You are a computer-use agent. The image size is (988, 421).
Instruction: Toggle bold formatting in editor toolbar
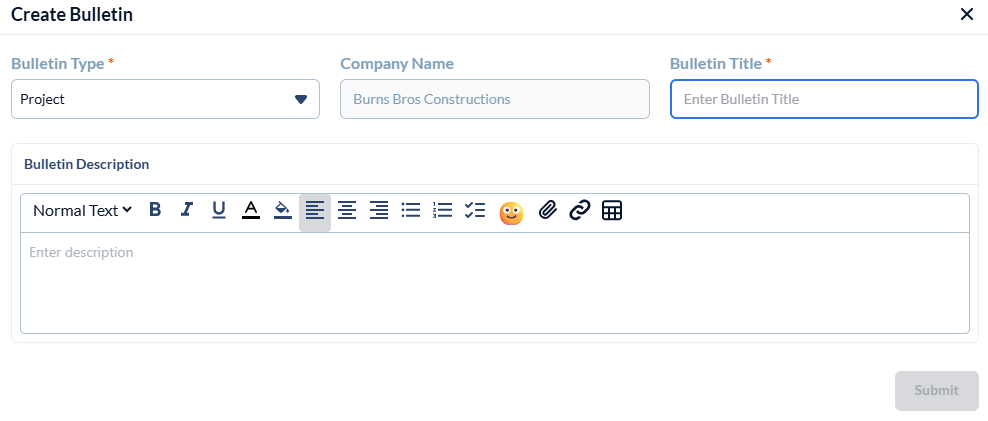pyautogui.click(x=155, y=210)
